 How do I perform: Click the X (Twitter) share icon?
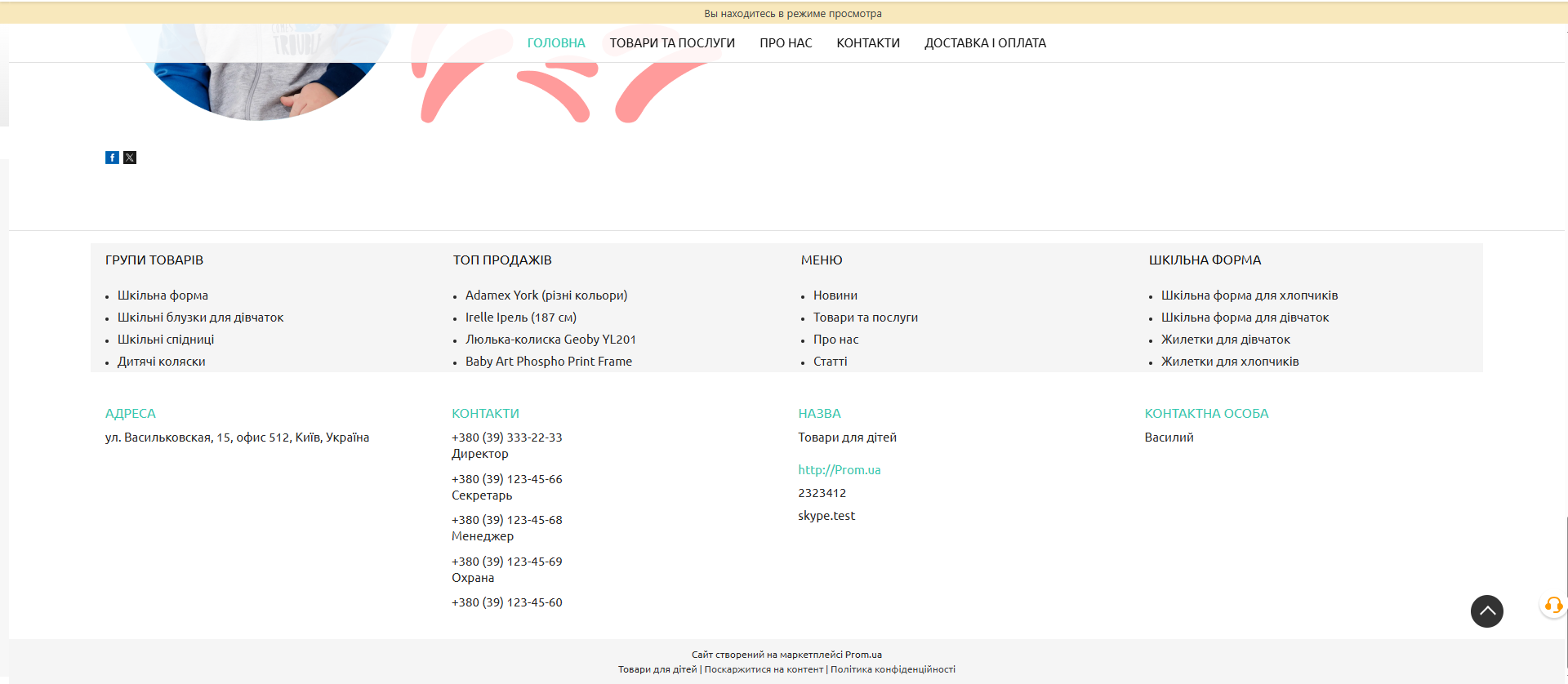pos(130,158)
